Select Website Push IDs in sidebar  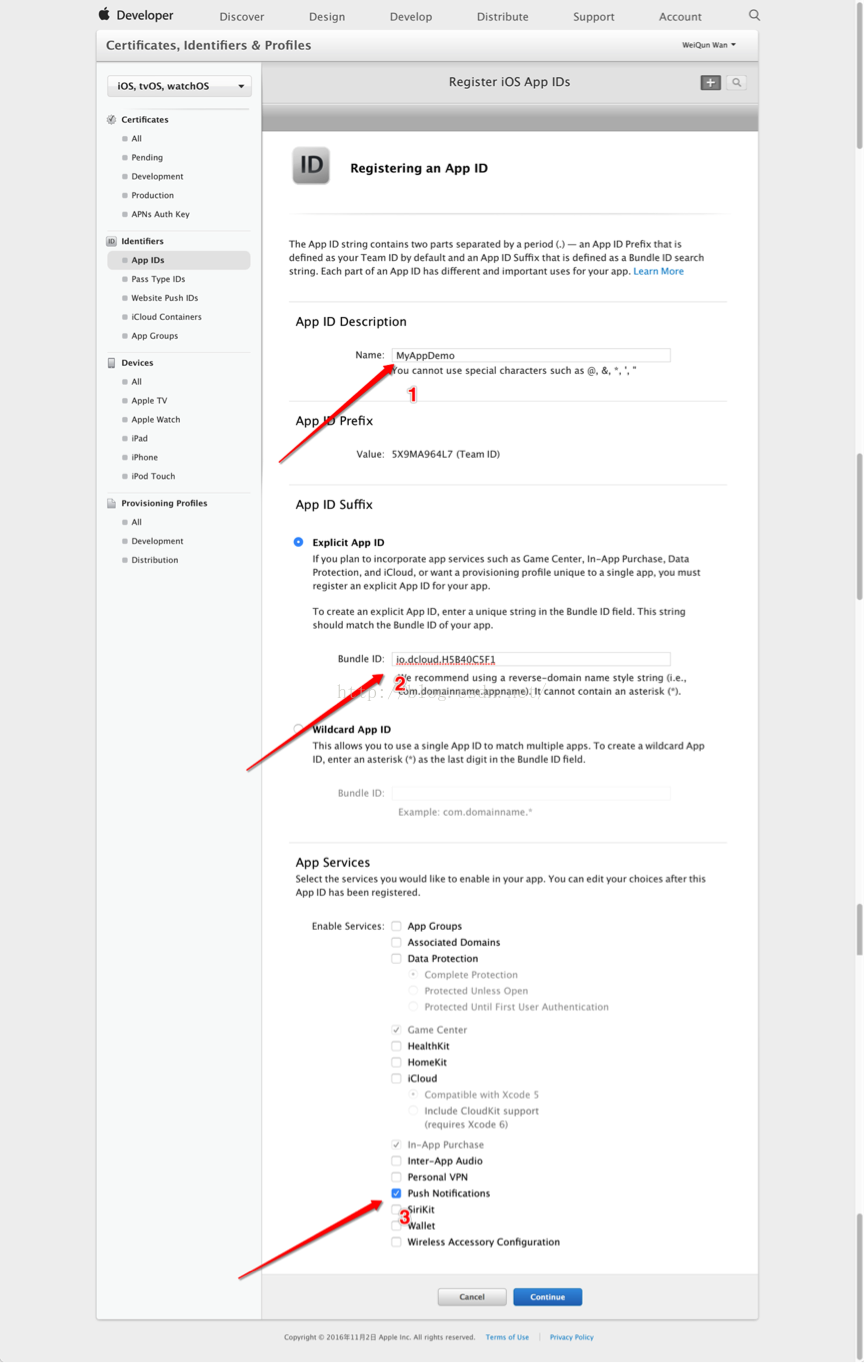tap(165, 298)
